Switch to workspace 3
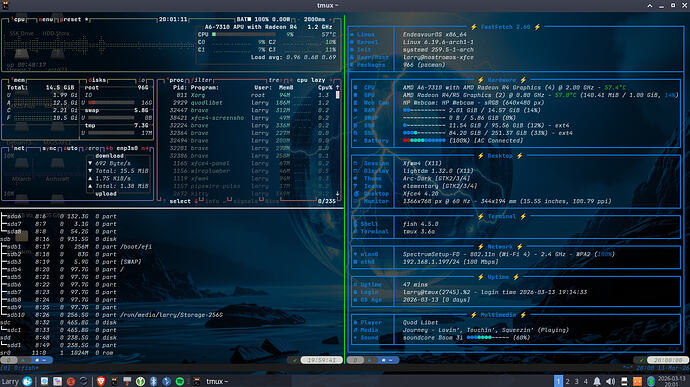 [576, 381]
